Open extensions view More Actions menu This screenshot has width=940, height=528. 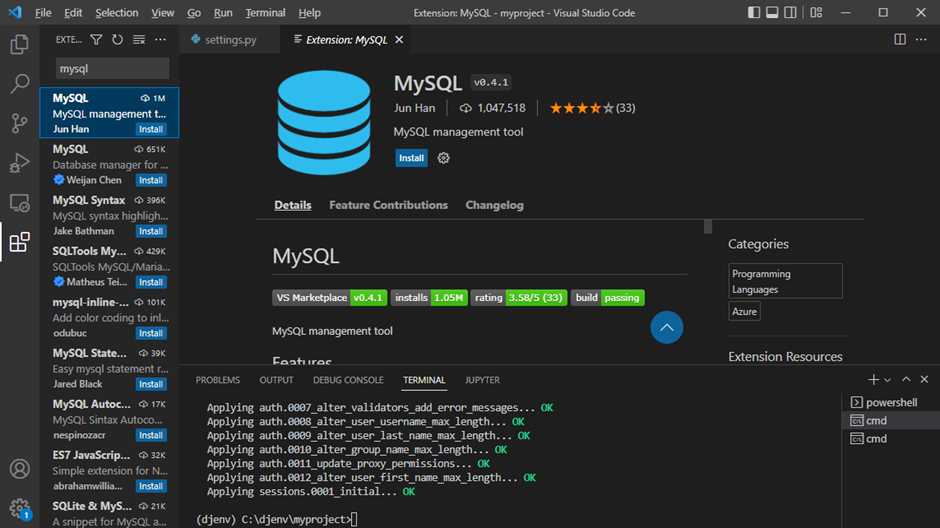click(160, 40)
